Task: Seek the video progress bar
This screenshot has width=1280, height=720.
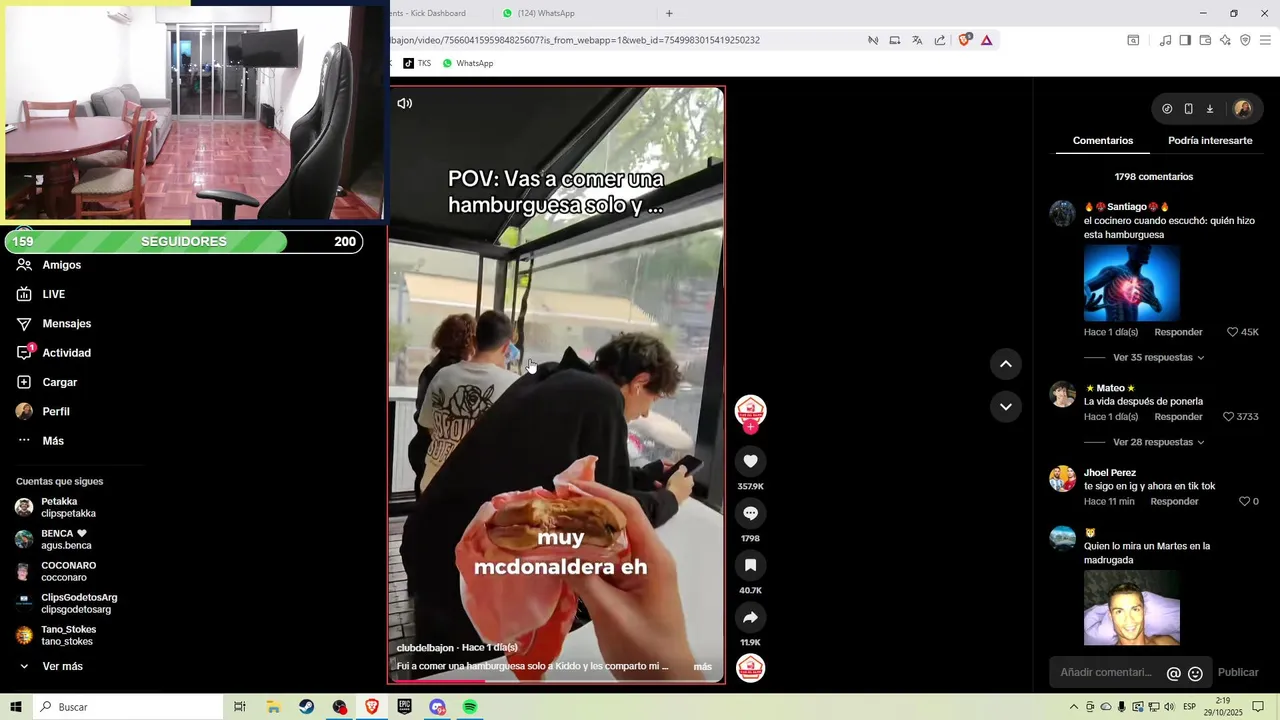Action: coord(556,681)
